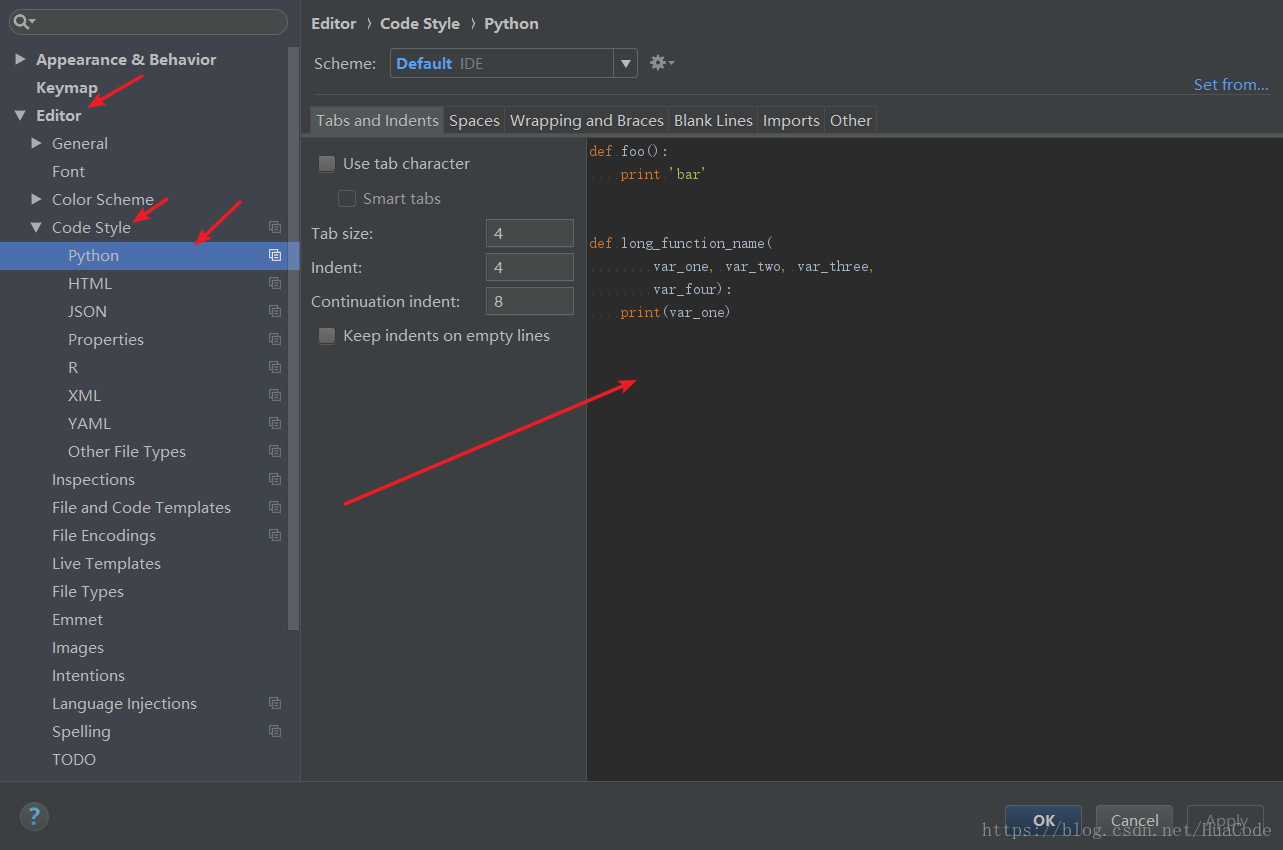Click Code Style in the breadcrumb
This screenshot has width=1283, height=850.
pos(420,24)
